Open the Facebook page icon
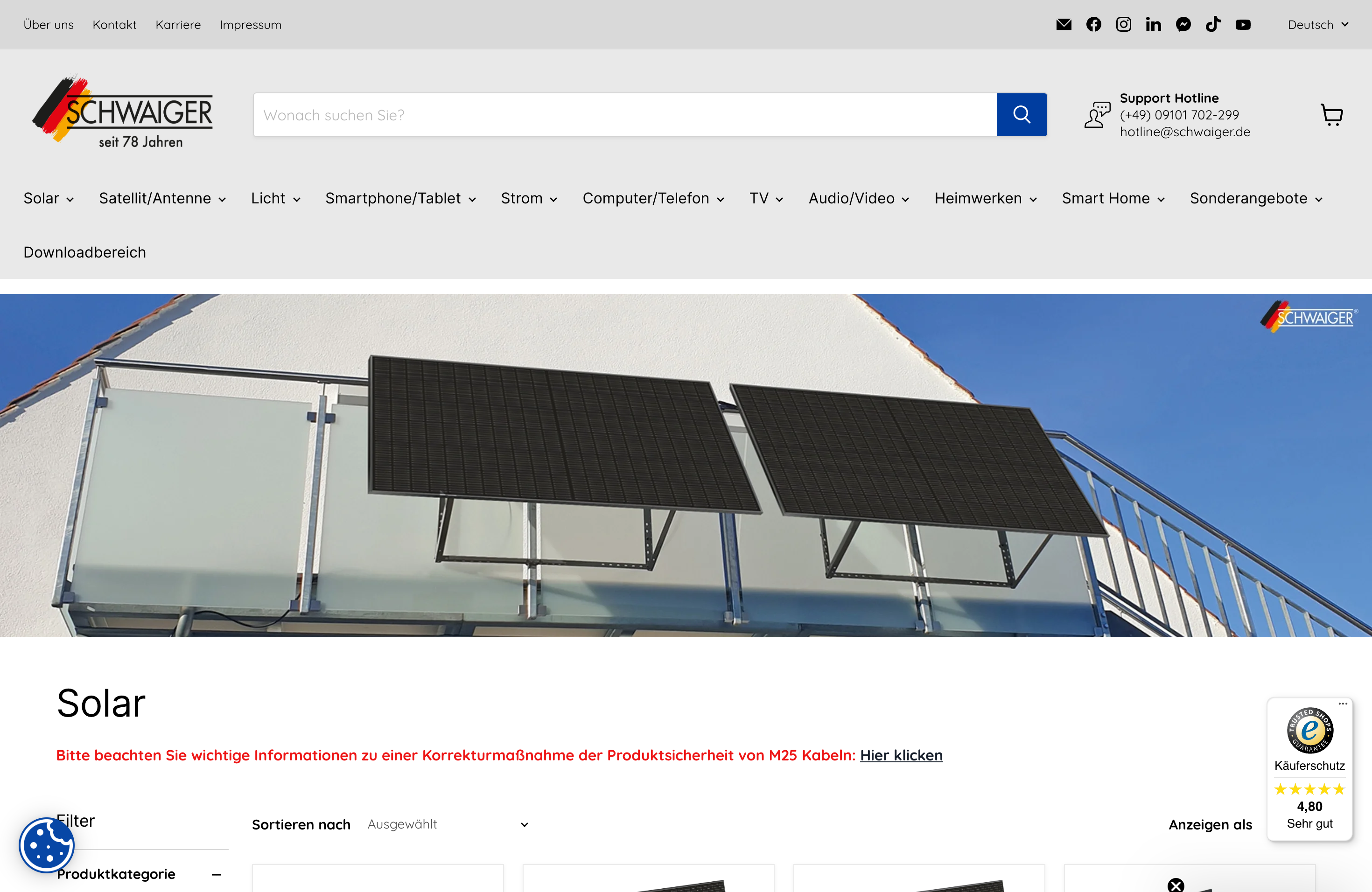This screenshot has height=892, width=1372. 1093,24
